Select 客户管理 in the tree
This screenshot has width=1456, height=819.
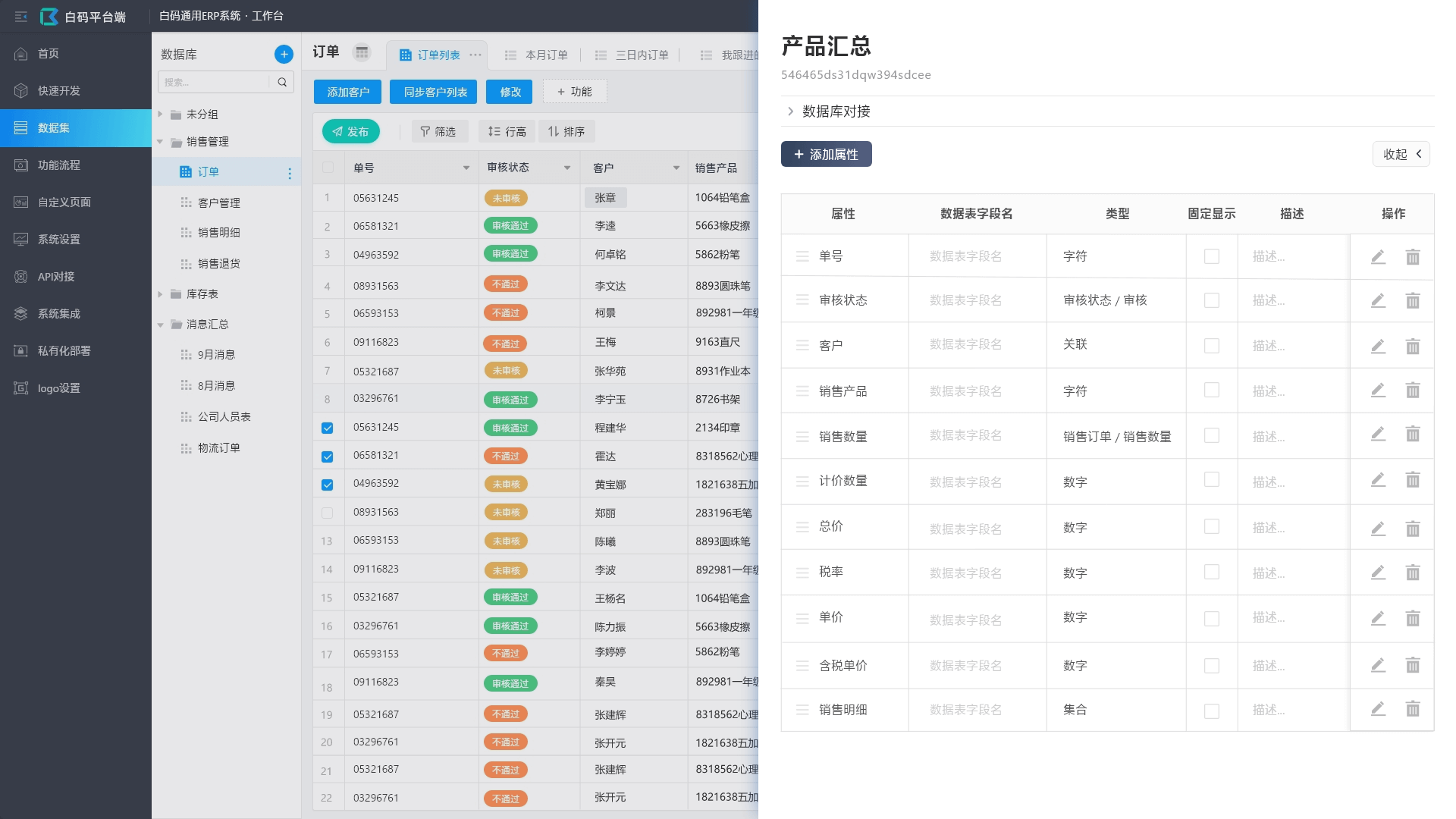point(219,202)
